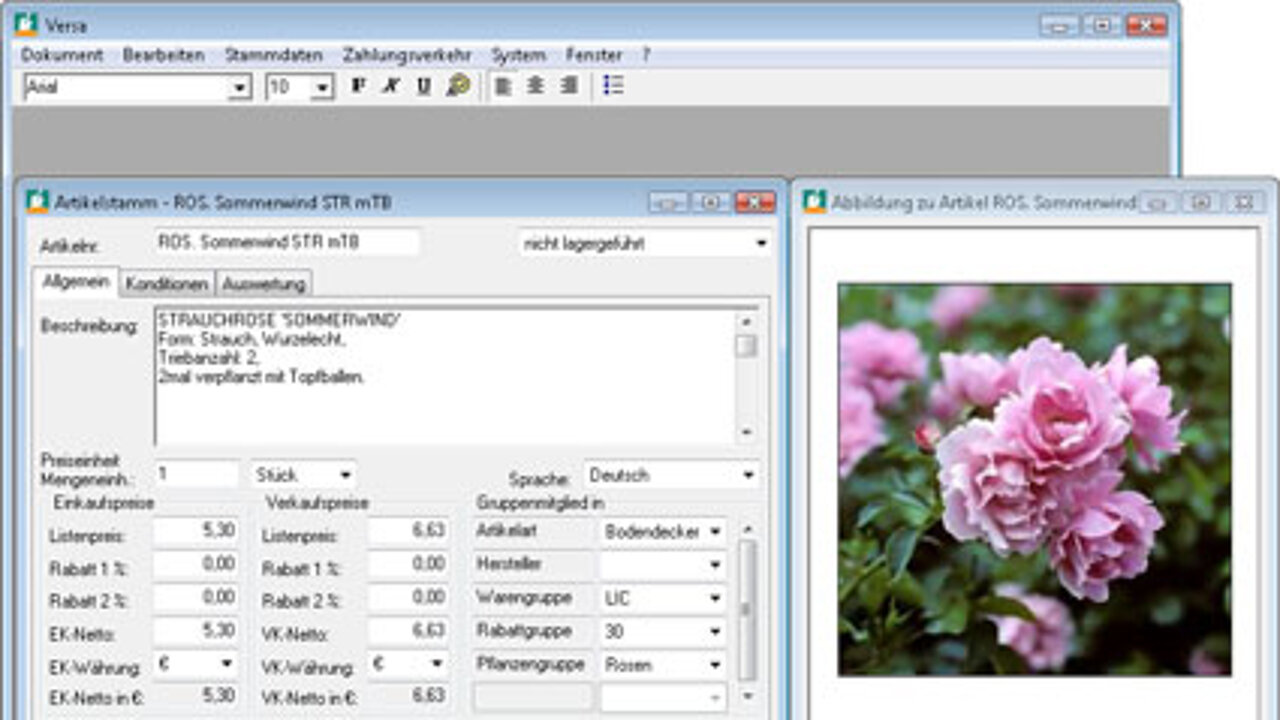The height and width of the screenshot is (720, 1280).
Task: Click the Artikelnr input field
Action: (x=287, y=242)
